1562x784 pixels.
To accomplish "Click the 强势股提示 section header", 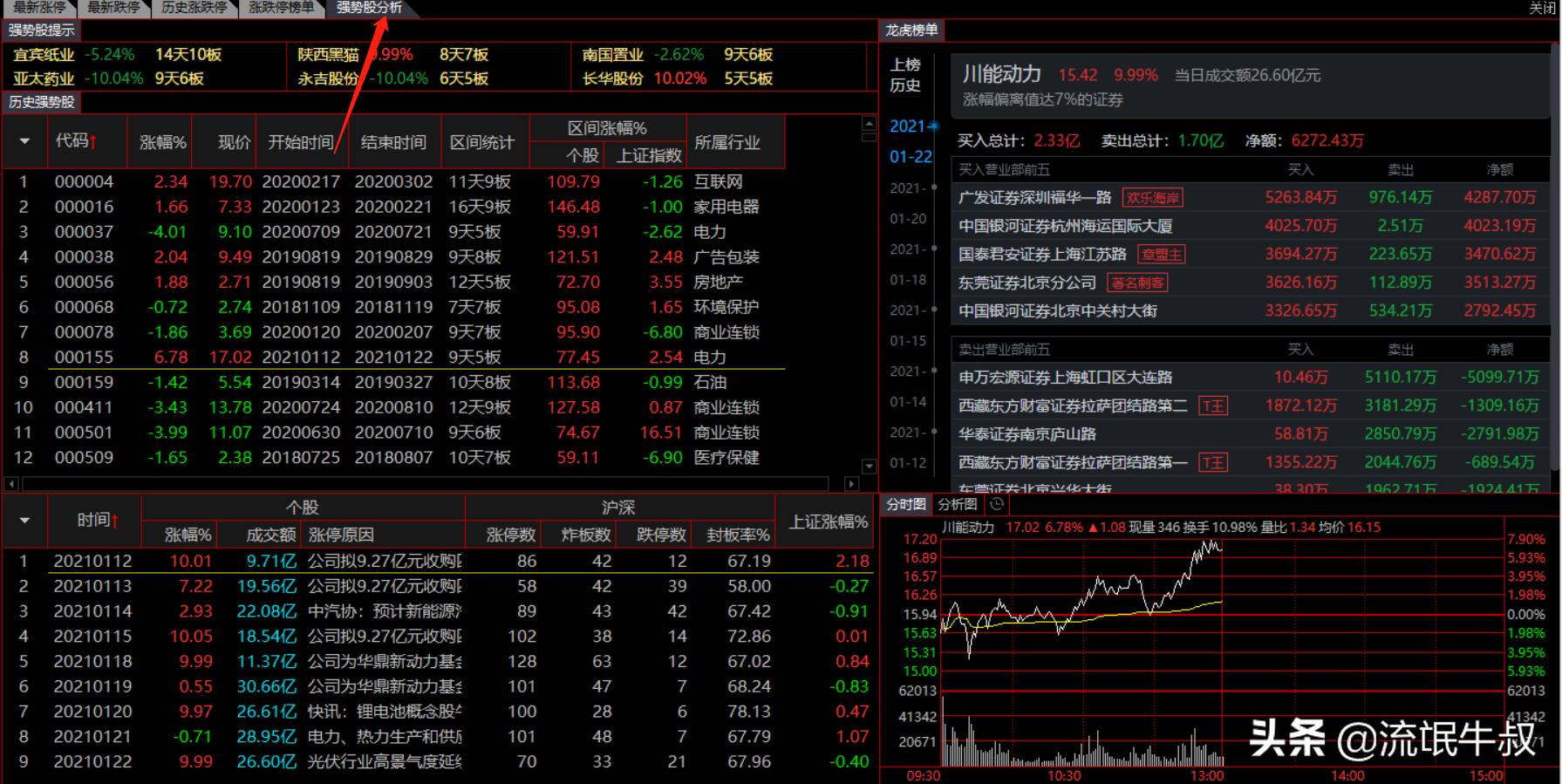I will point(42,30).
